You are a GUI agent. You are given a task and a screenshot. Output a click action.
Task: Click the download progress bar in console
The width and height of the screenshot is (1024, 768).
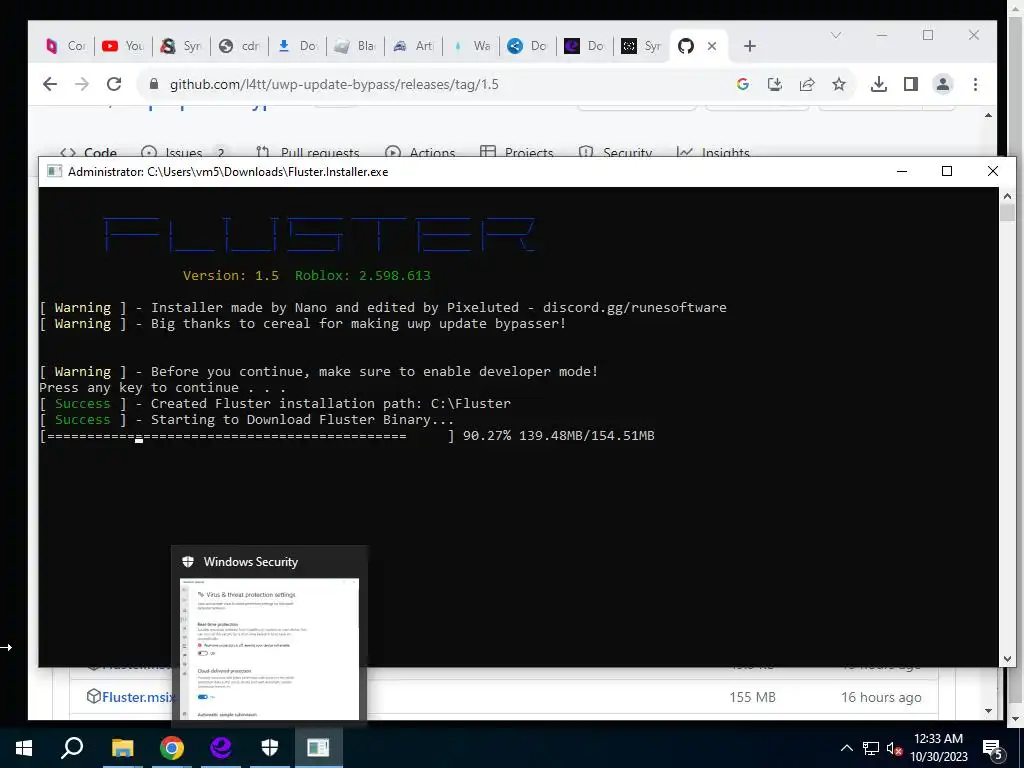click(x=248, y=436)
